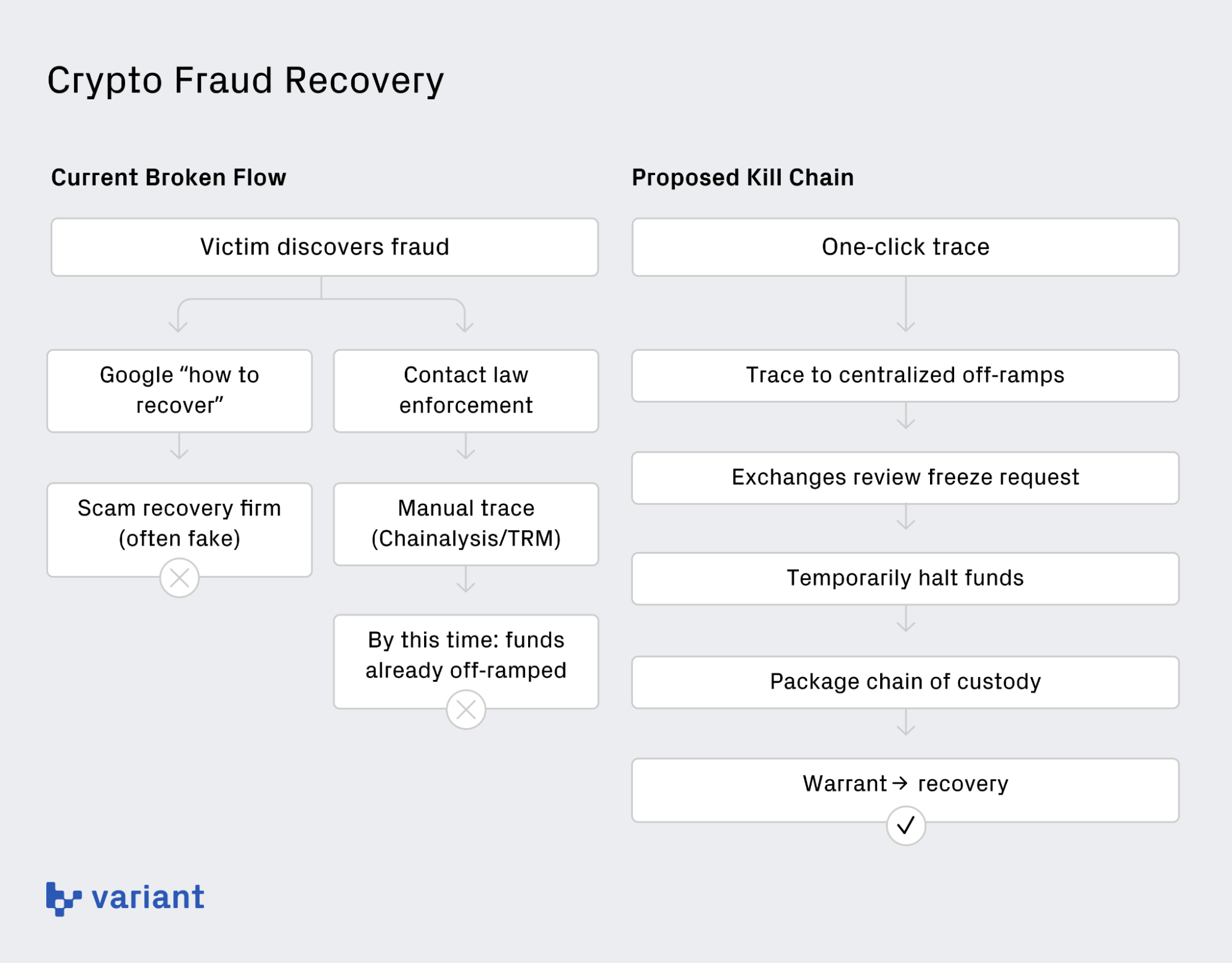Click the variant brand name text
Viewport: 1232px width, 963px height.
pyautogui.click(x=148, y=898)
